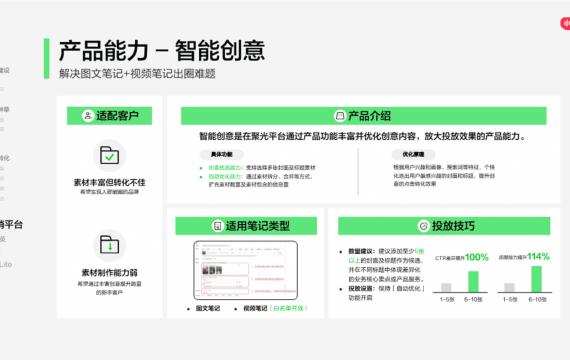Click the green 100% CTR value
Screen dimensions: 570x360
(477, 257)
